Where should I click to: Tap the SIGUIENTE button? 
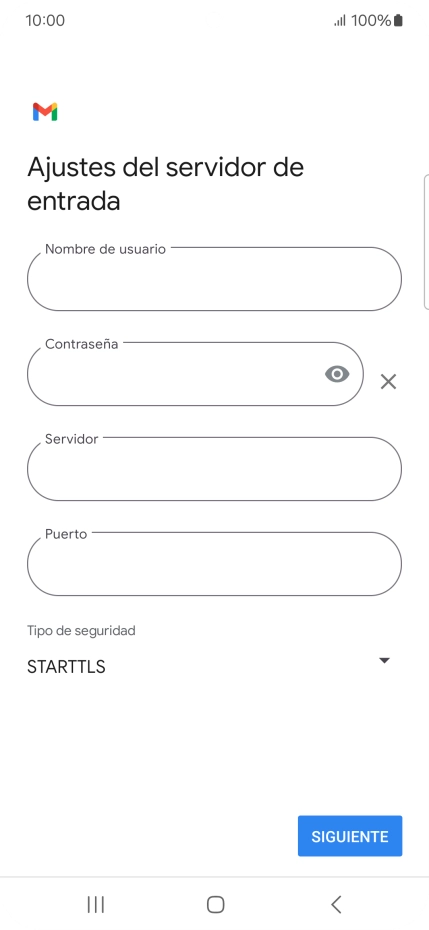click(x=350, y=836)
